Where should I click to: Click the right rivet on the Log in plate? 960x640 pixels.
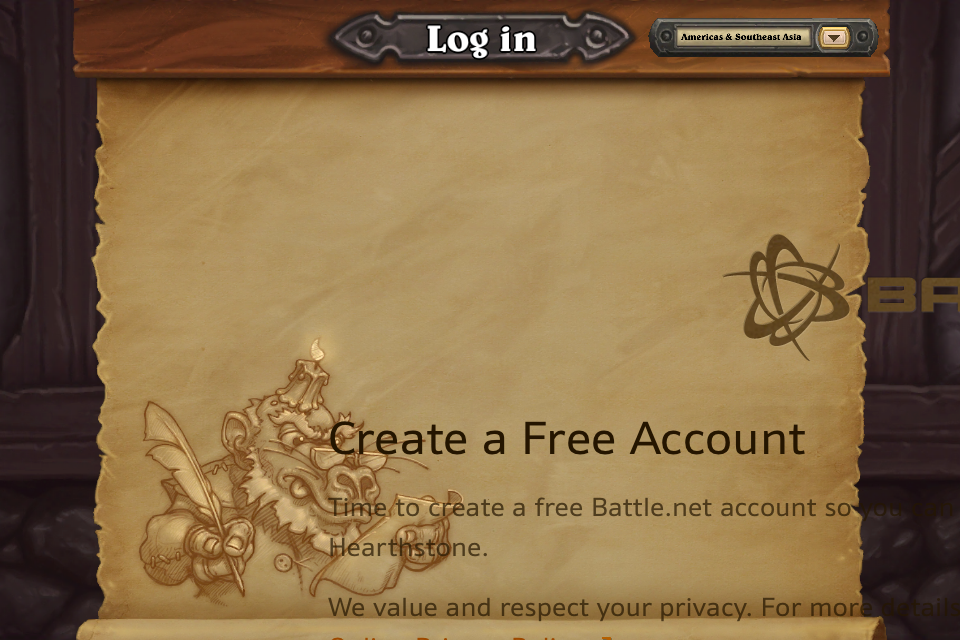pos(596,37)
